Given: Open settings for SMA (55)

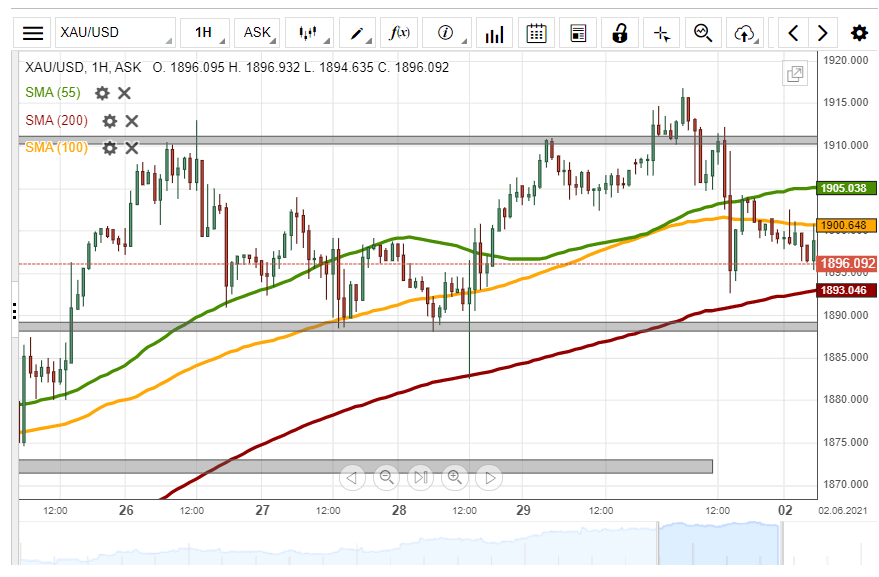Looking at the screenshot, I should pos(102,93).
